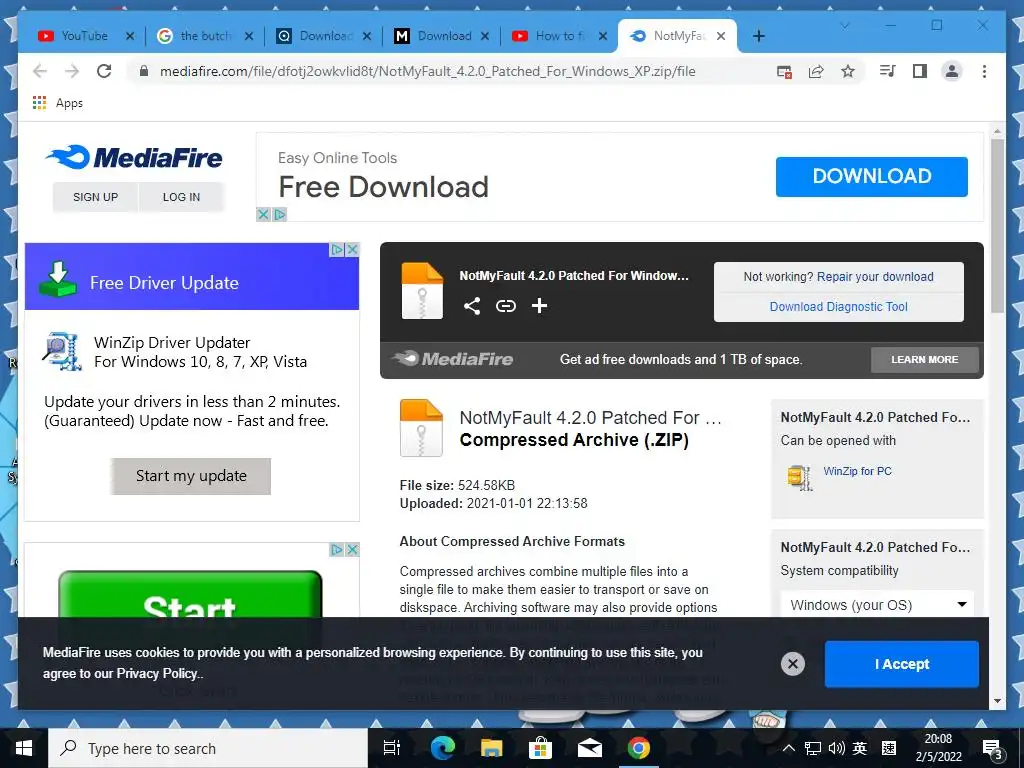Close the YouTube tab
The width and height of the screenshot is (1024, 768).
[x=129, y=36]
